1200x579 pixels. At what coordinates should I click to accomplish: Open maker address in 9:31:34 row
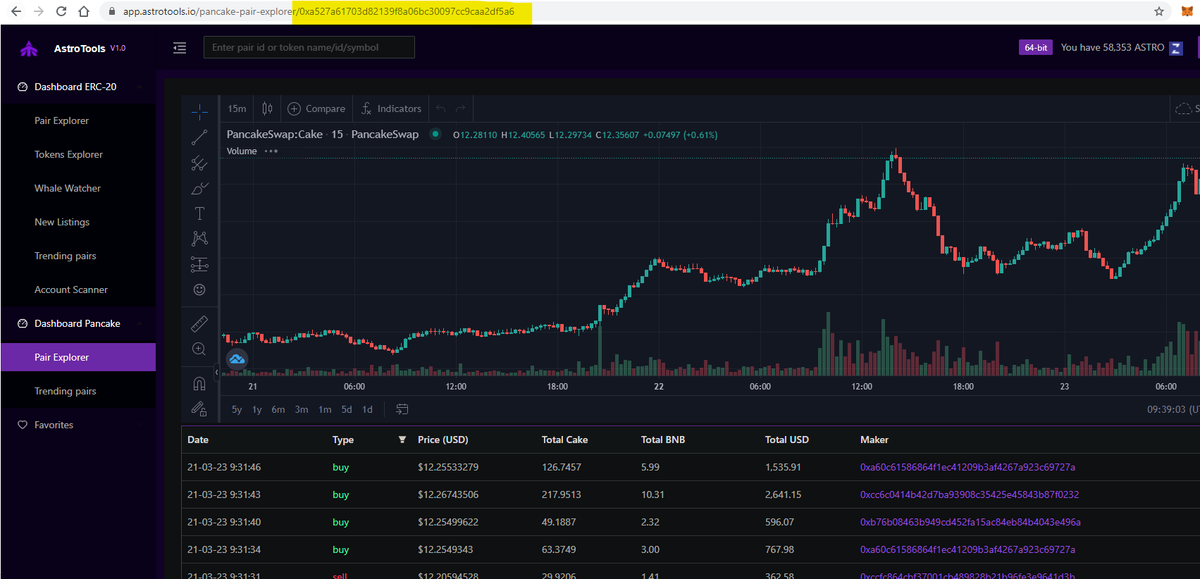click(967, 549)
